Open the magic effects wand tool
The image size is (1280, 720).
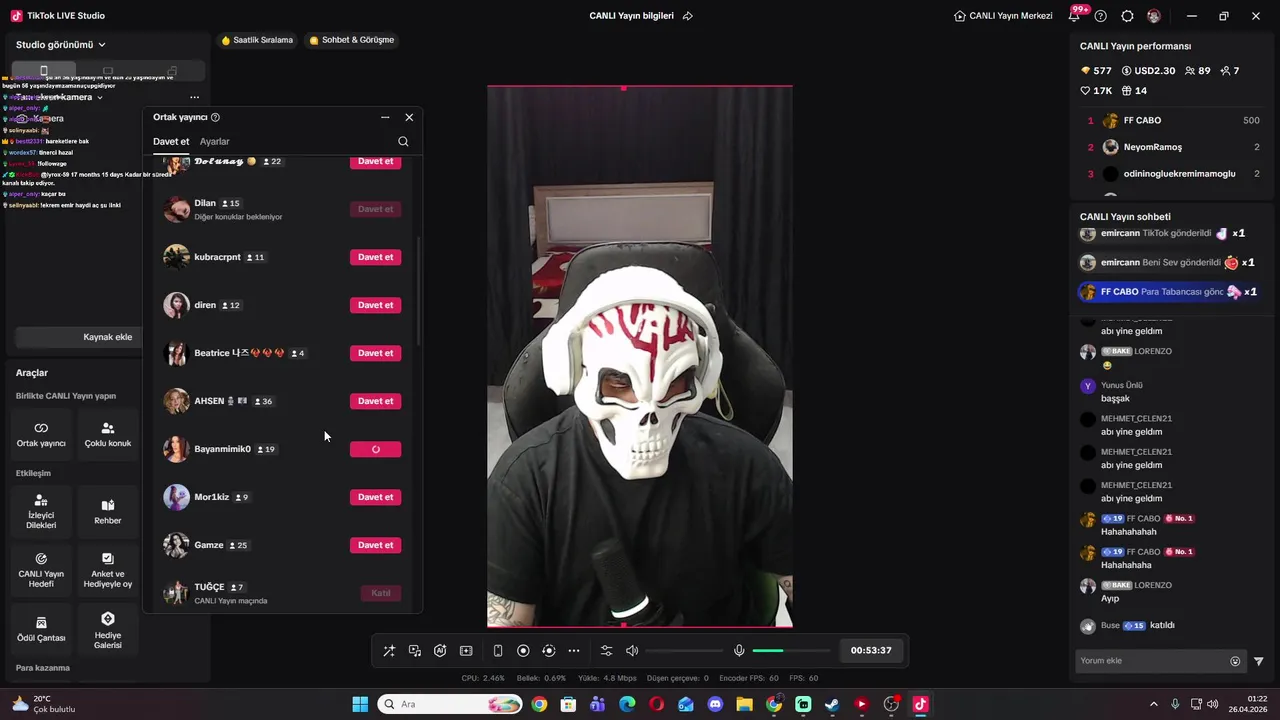point(389,650)
